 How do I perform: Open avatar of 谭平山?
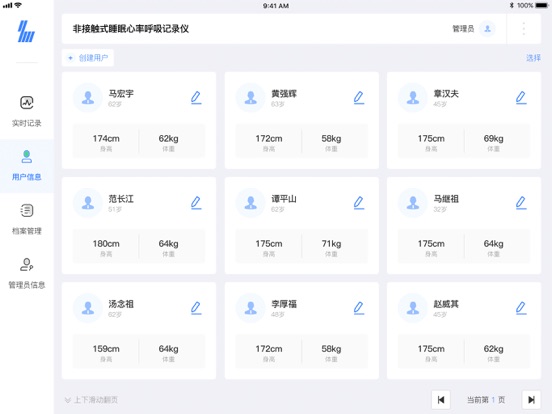250,203
